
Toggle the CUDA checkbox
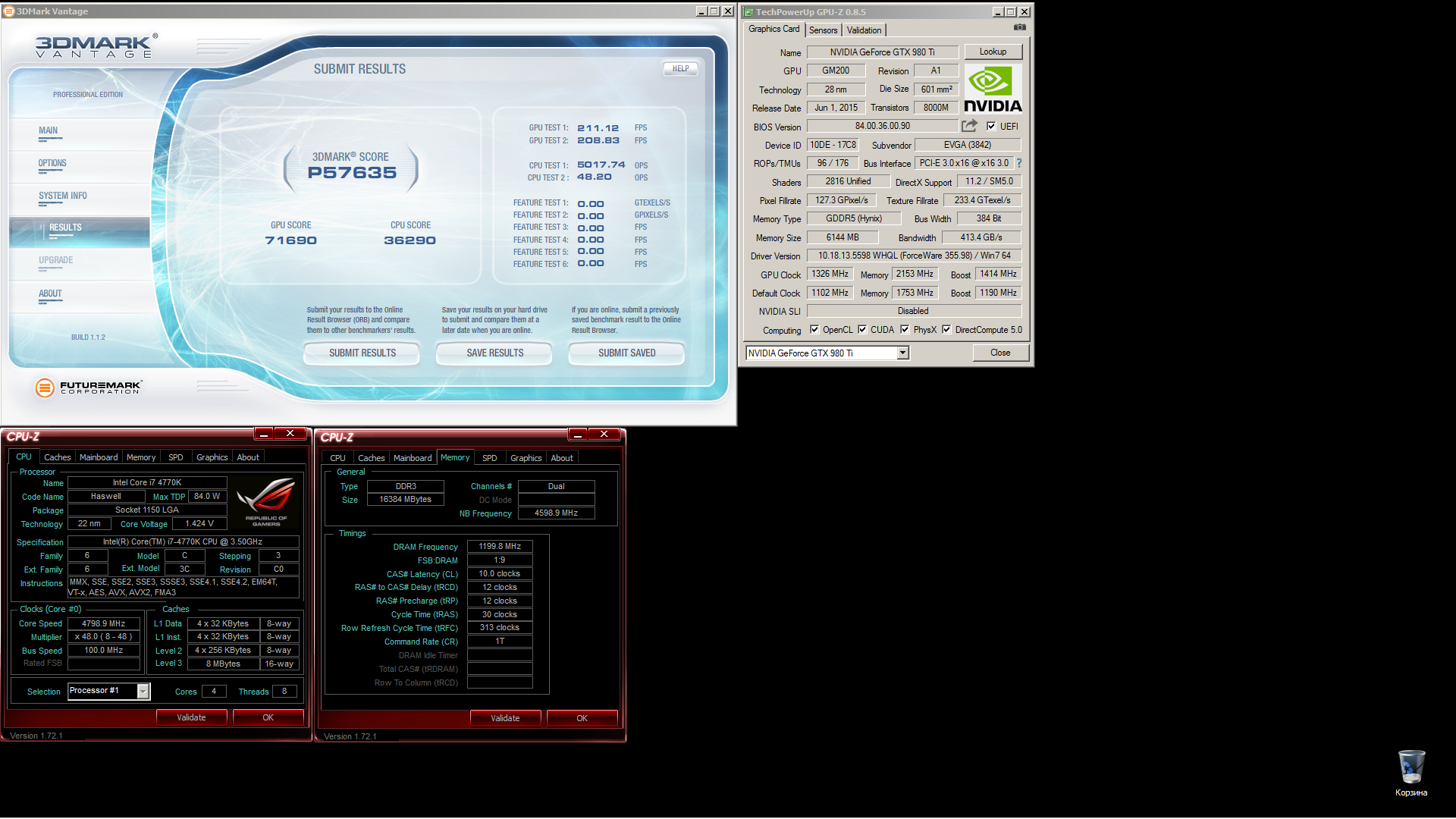[x=862, y=330]
